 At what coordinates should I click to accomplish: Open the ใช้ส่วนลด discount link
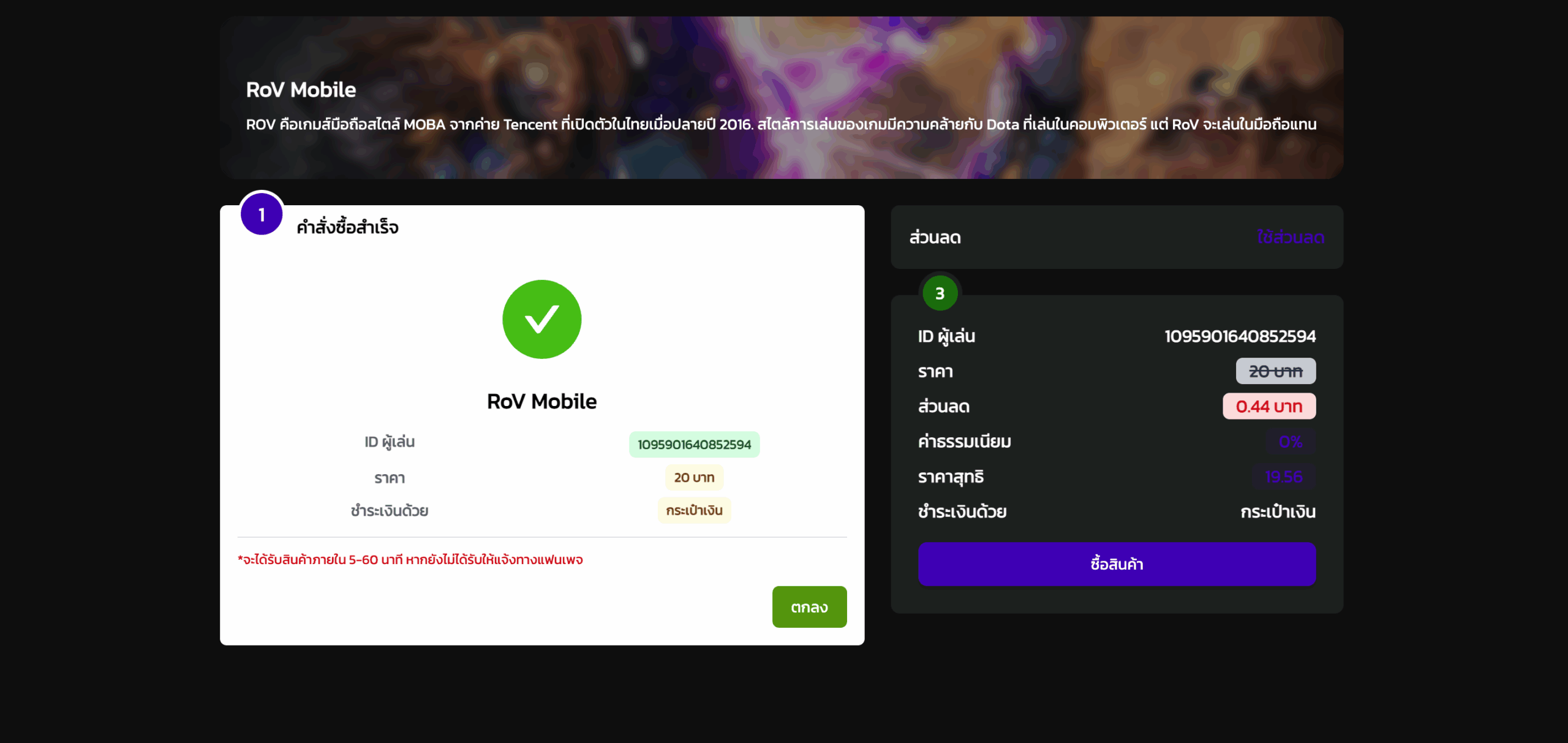click(1291, 237)
